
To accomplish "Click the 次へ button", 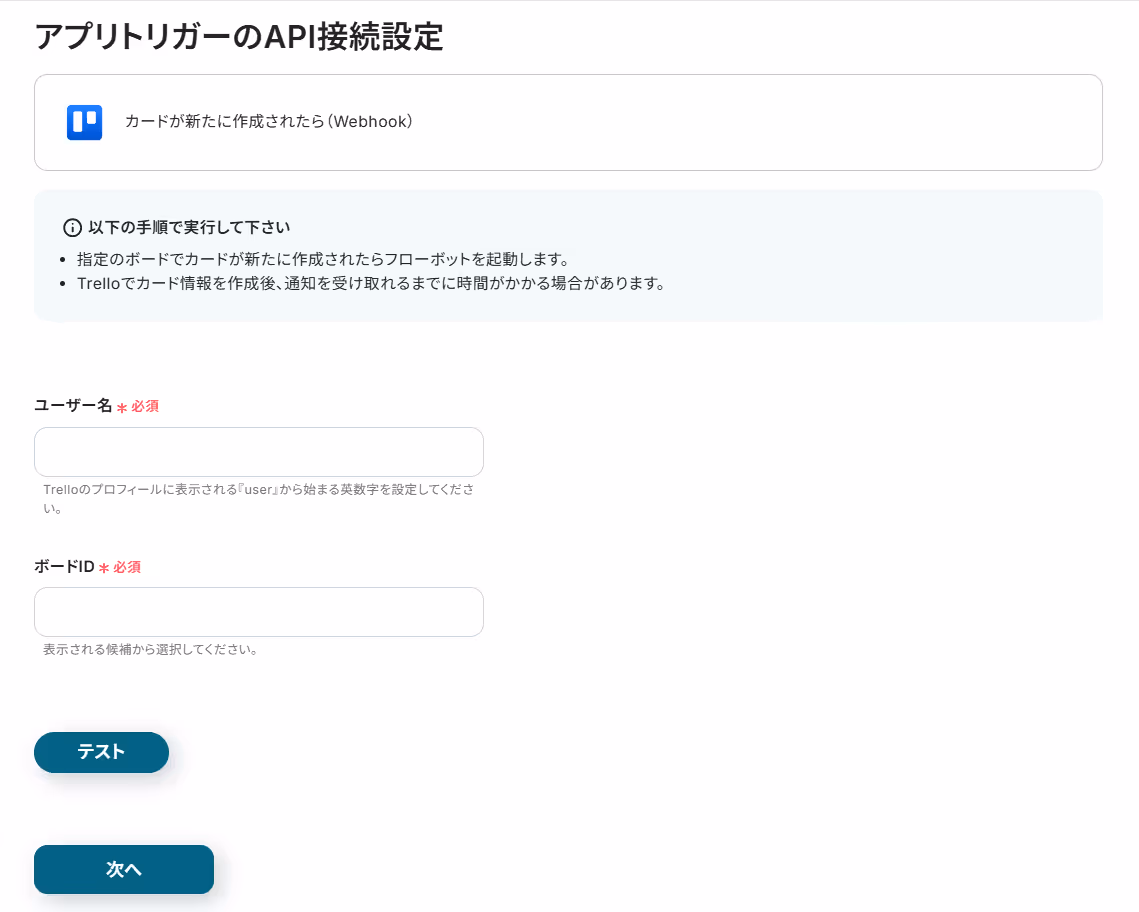I will pyautogui.click(x=124, y=869).
